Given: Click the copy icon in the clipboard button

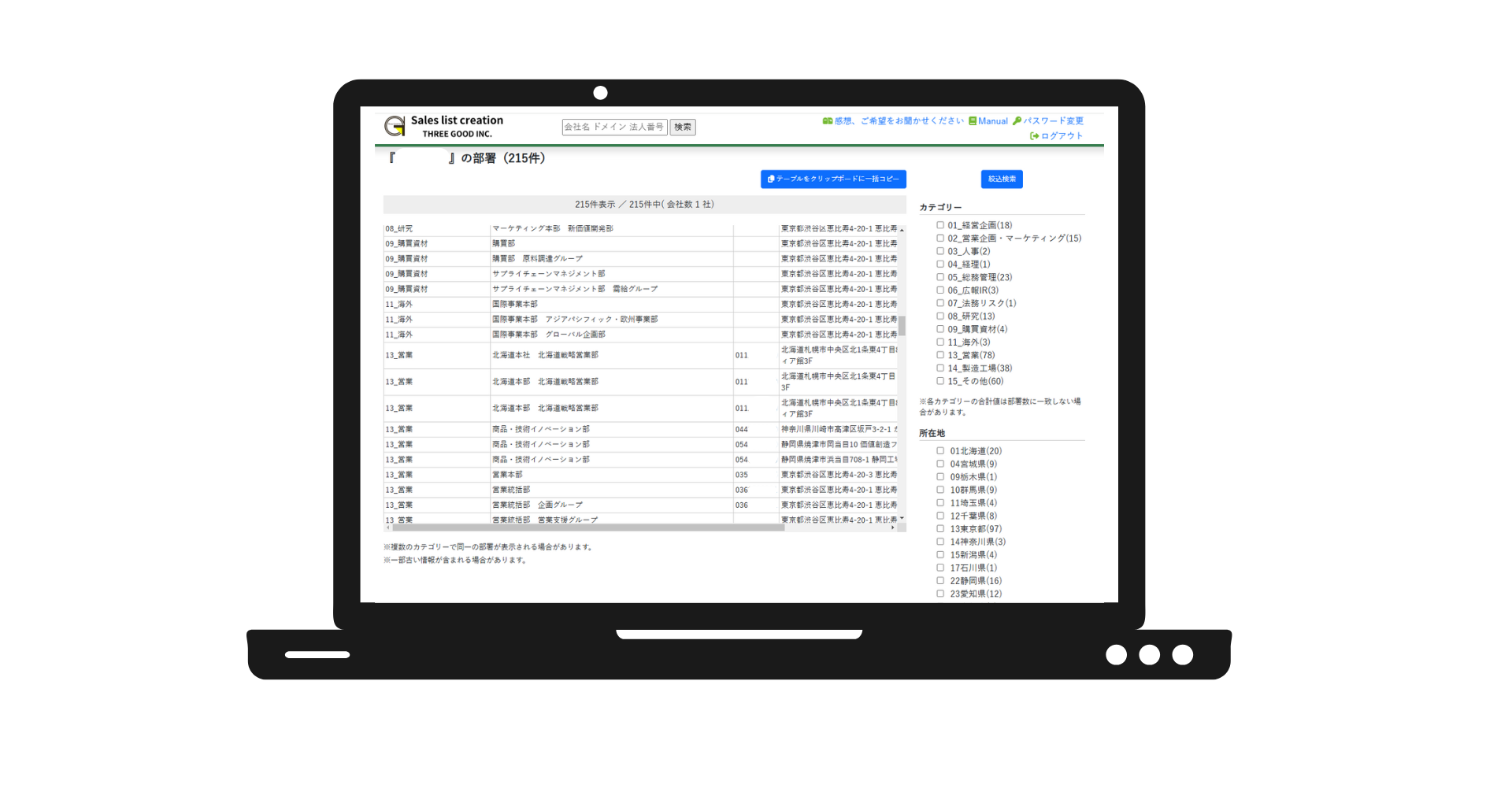Looking at the screenshot, I should 771,179.
